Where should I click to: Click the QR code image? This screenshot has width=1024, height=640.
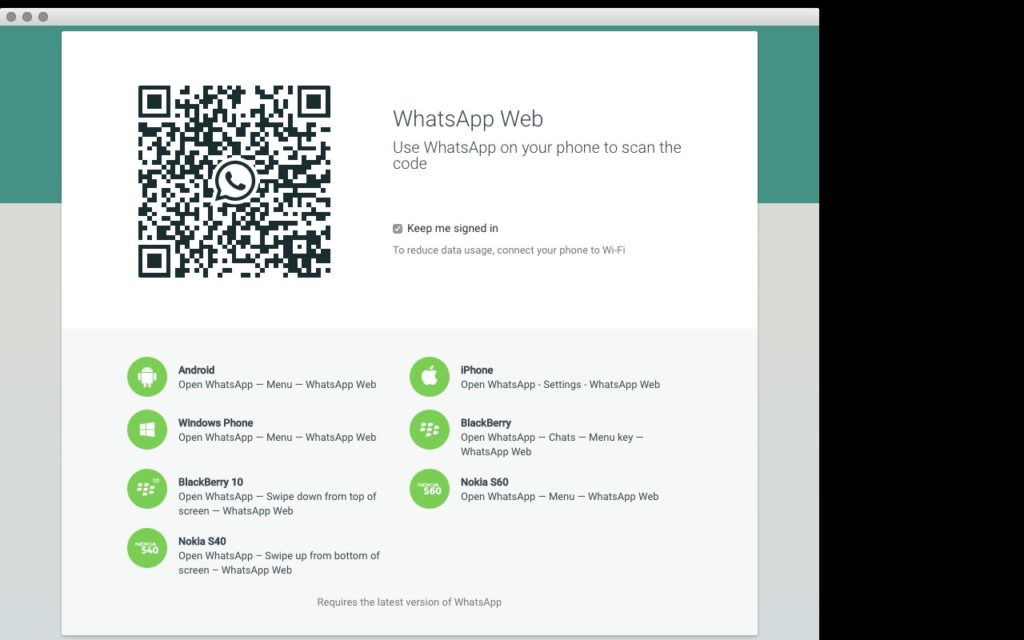234,181
